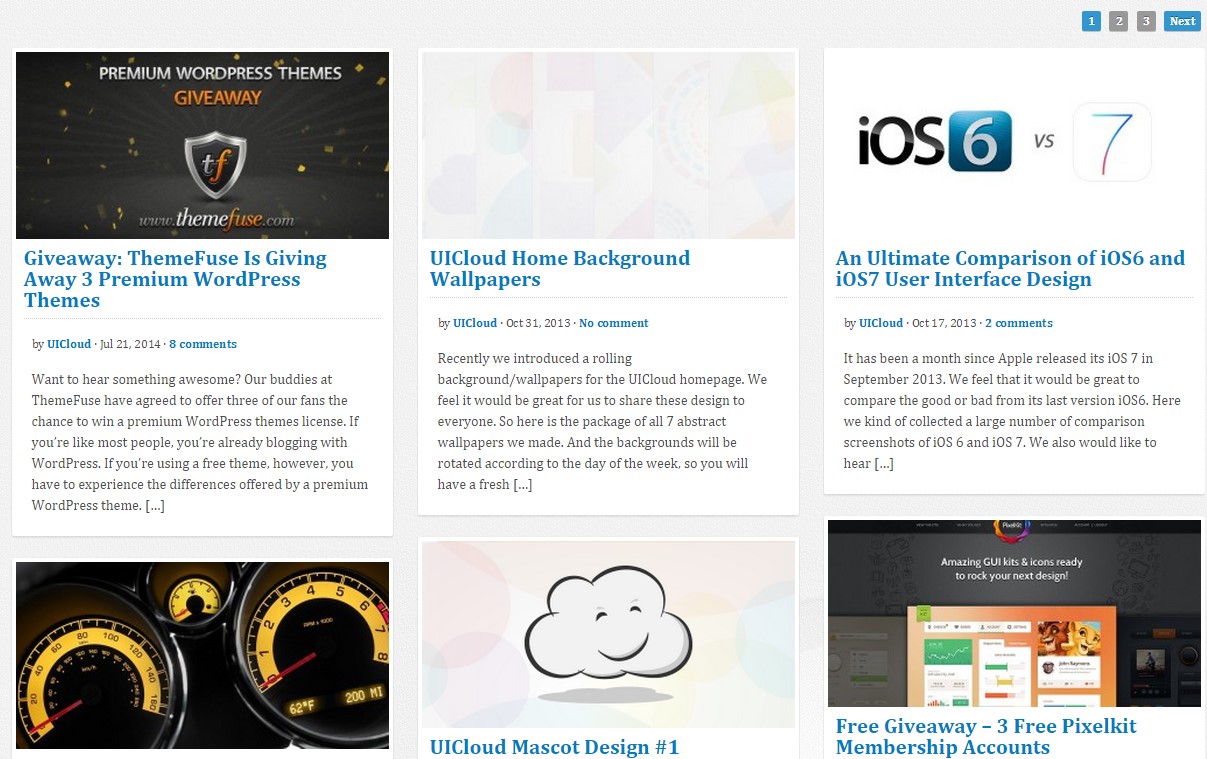The image size is (1207, 759).
Task: Click UICloud author link on ThemeFuse post
Action: [69, 344]
